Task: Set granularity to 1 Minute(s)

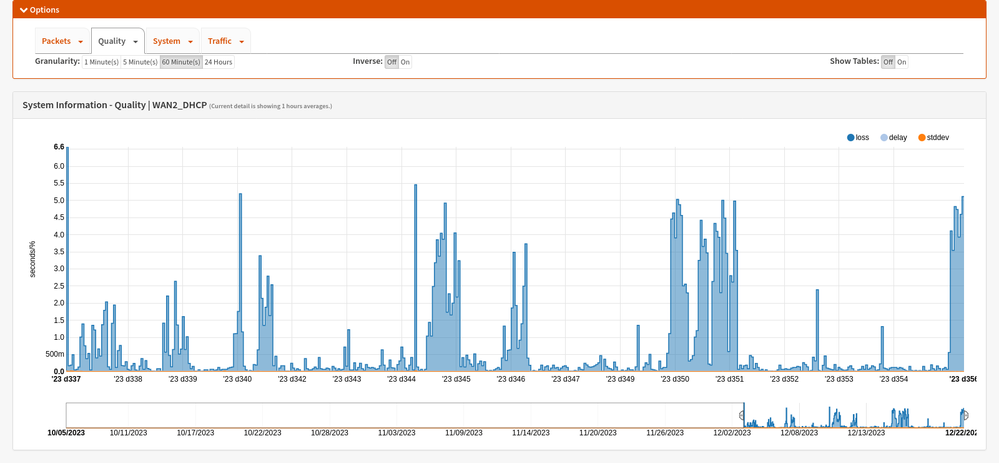Action: click(101, 62)
